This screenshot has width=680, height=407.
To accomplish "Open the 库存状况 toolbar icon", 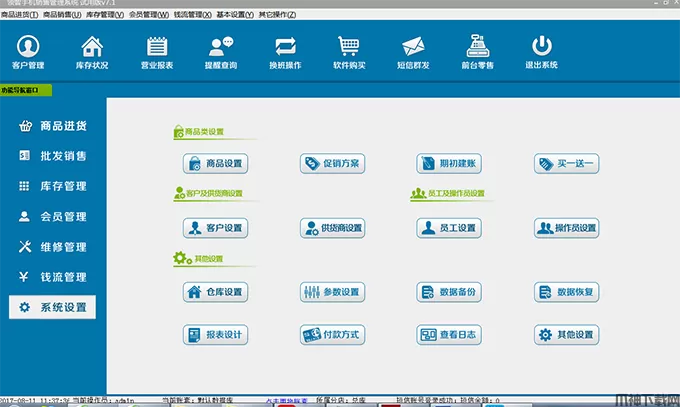I will (x=92, y=52).
